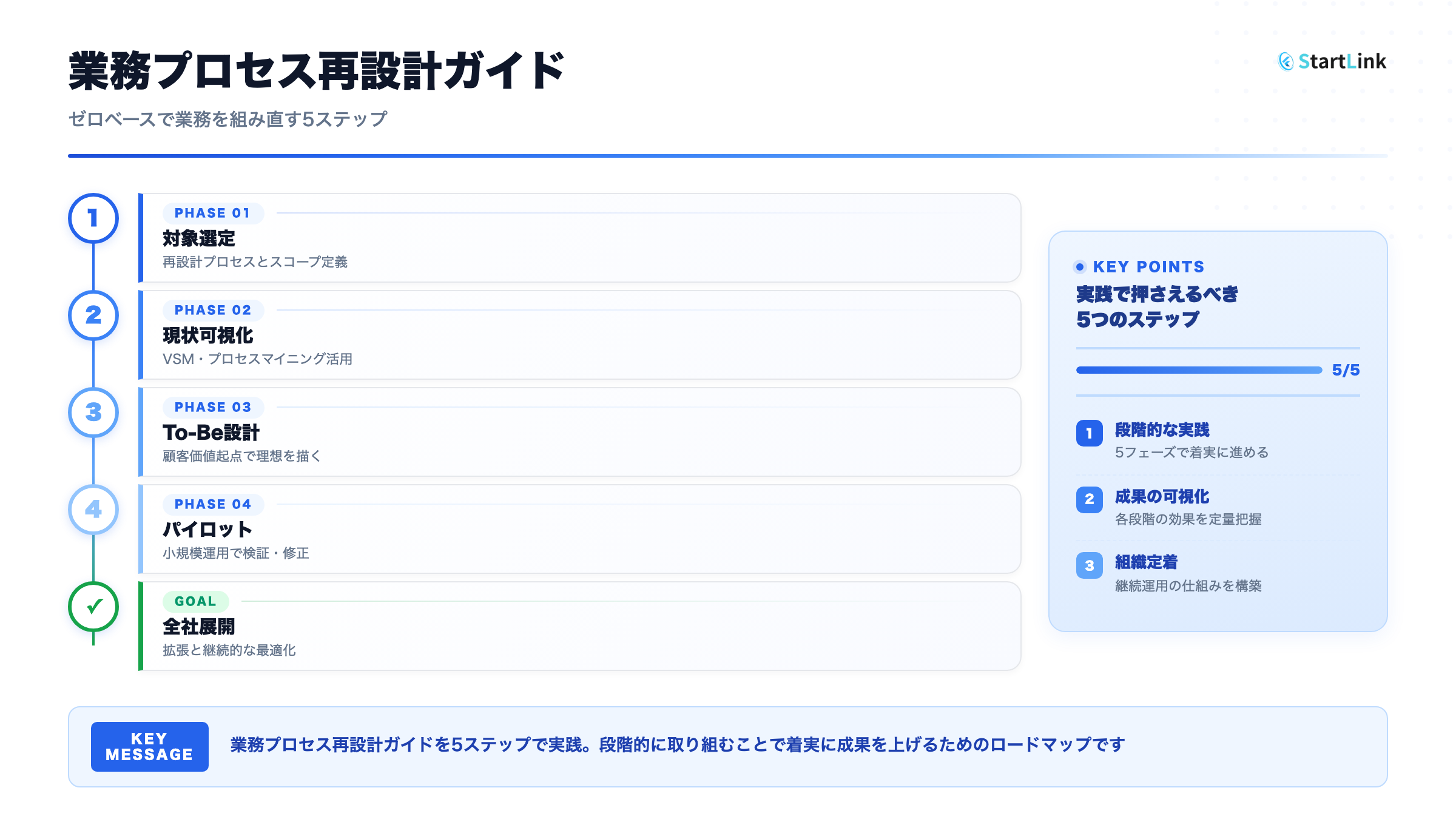The image size is (1456, 819).
Task: Click the 全社展開 goal card
Action: [x=579, y=626]
